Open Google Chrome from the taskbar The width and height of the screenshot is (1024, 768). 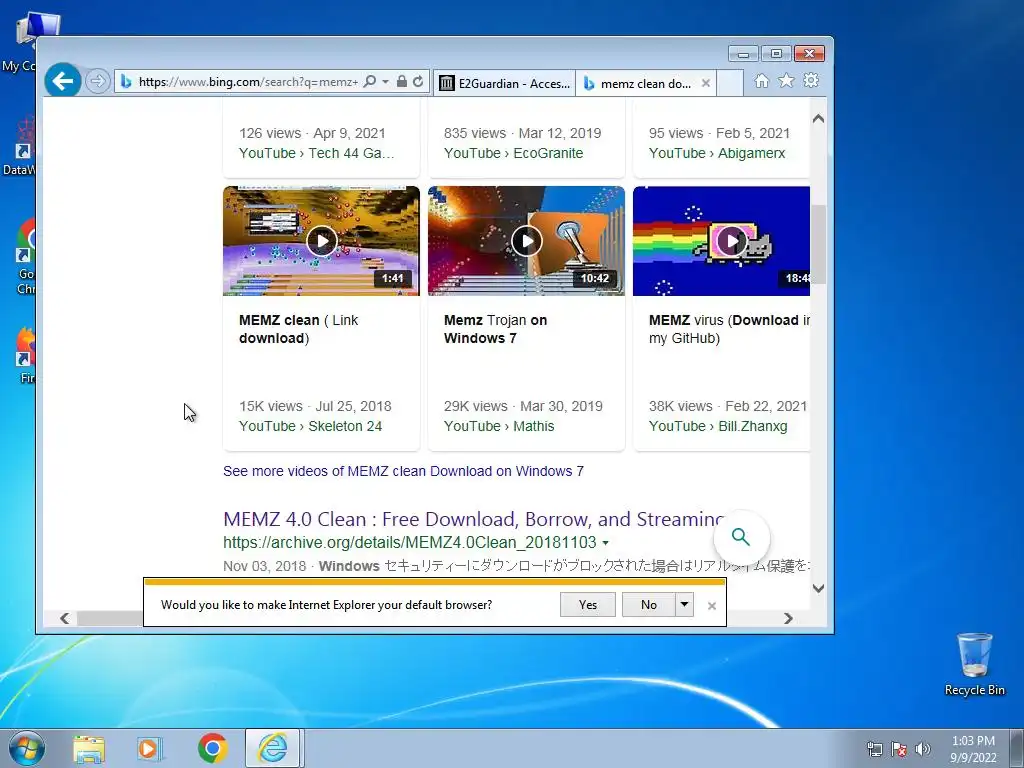click(x=213, y=748)
